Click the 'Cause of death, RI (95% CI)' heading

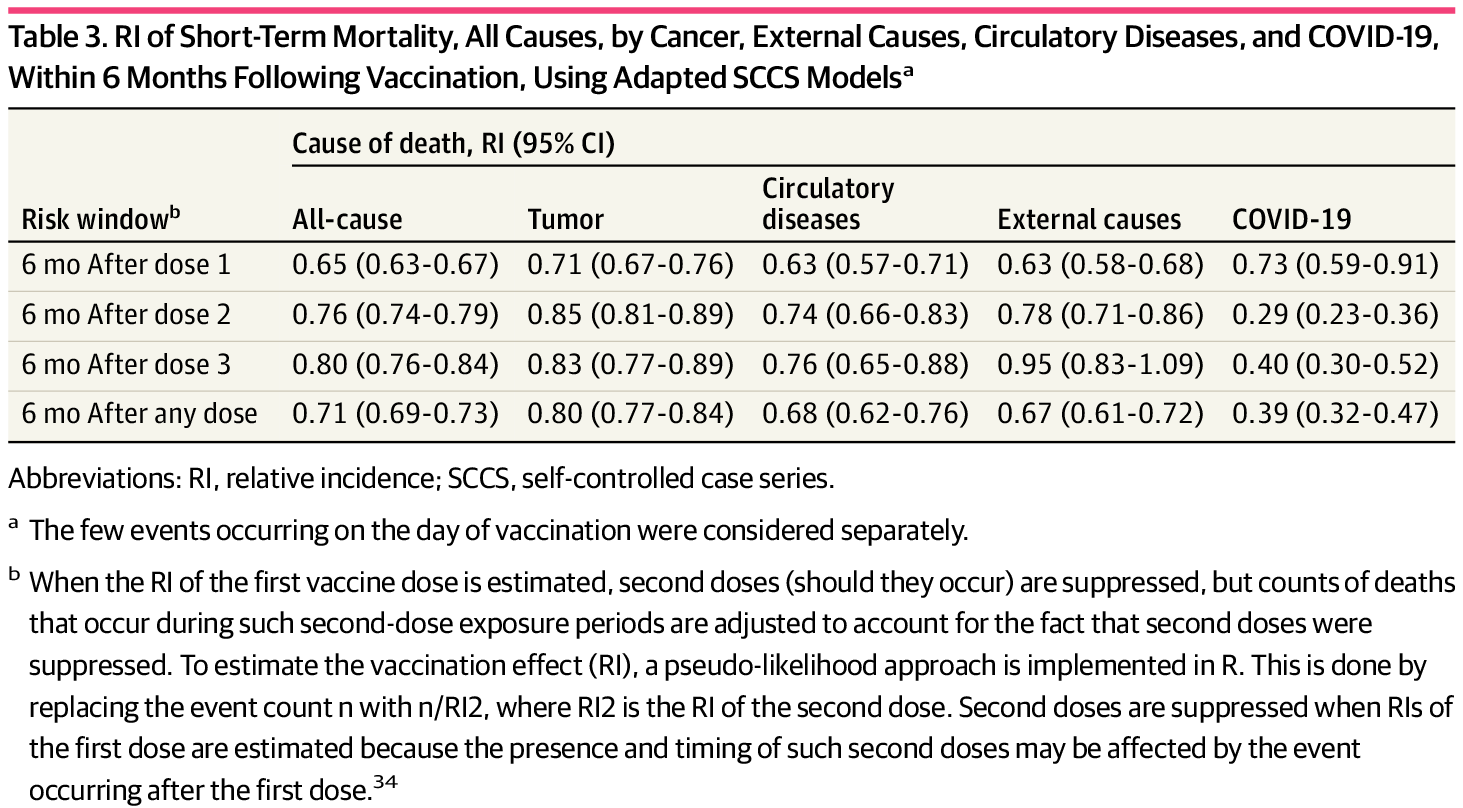453,145
